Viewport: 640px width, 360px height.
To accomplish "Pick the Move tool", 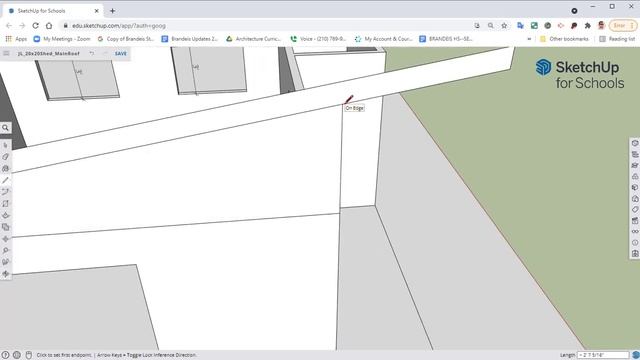I will point(5,239).
